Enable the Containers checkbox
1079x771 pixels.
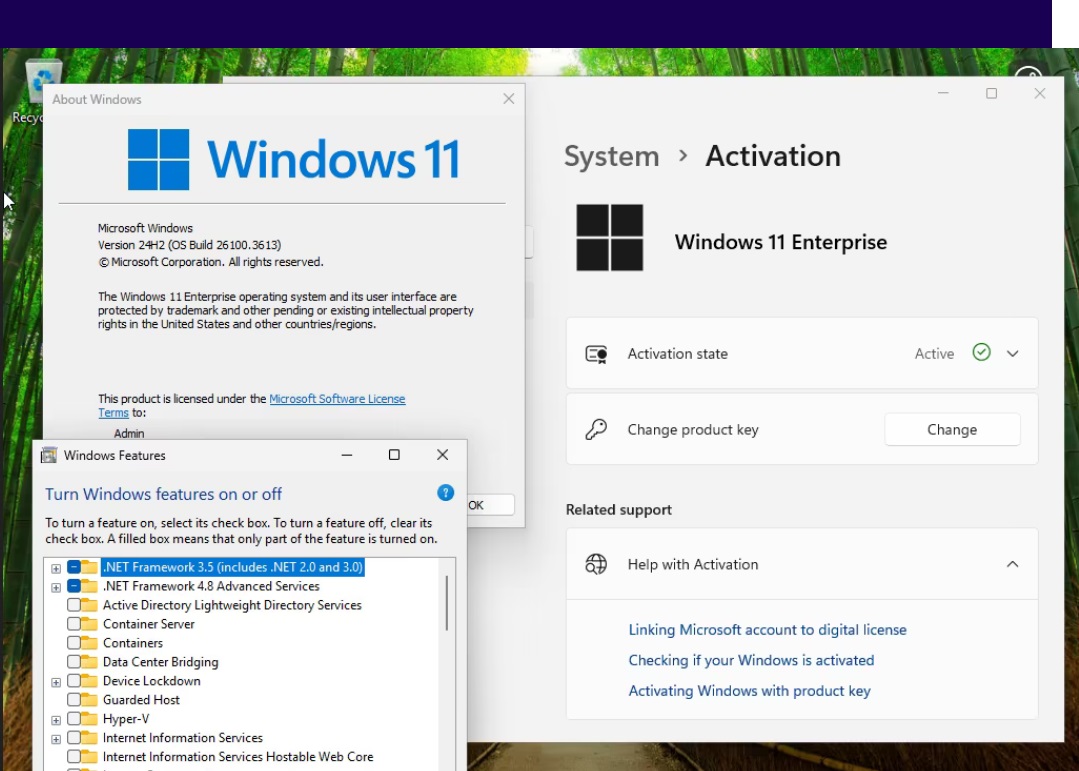point(74,643)
